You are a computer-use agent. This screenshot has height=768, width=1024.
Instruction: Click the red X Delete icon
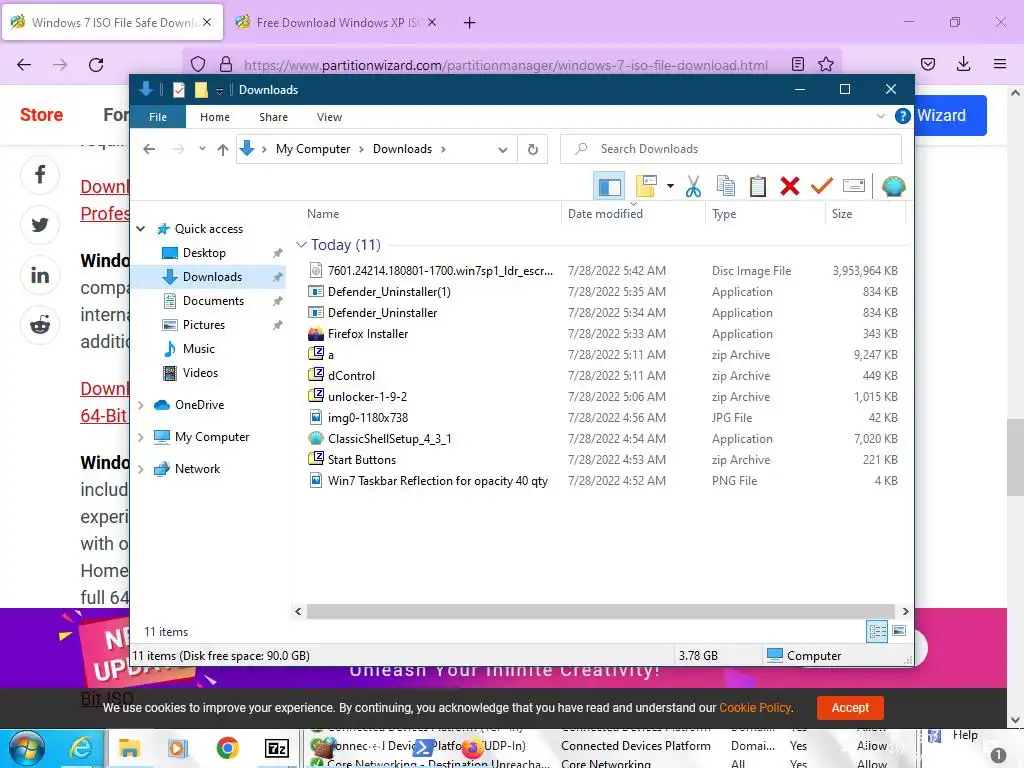click(x=790, y=186)
